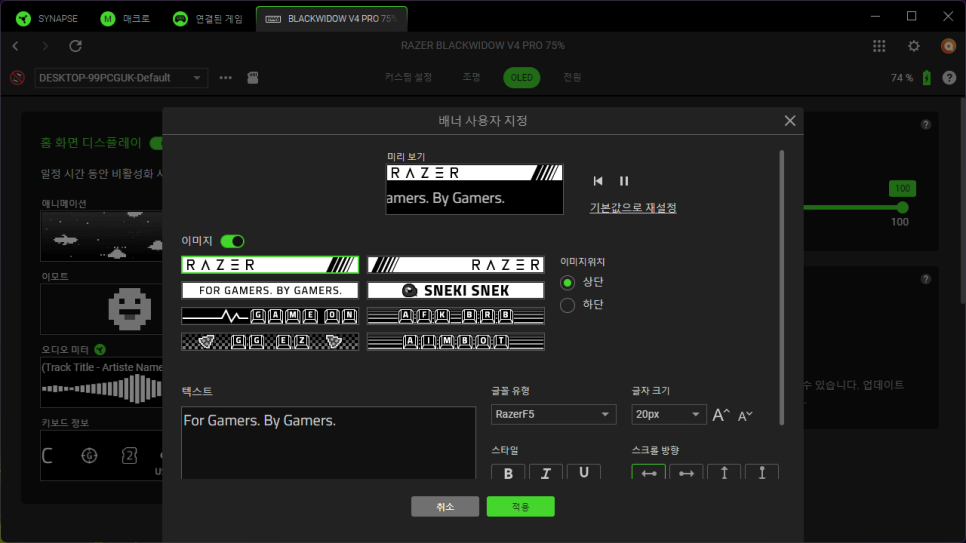Viewport: 966px width, 543px height.
Task: Open the Synapse home tab
Action: tap(46, 18)
